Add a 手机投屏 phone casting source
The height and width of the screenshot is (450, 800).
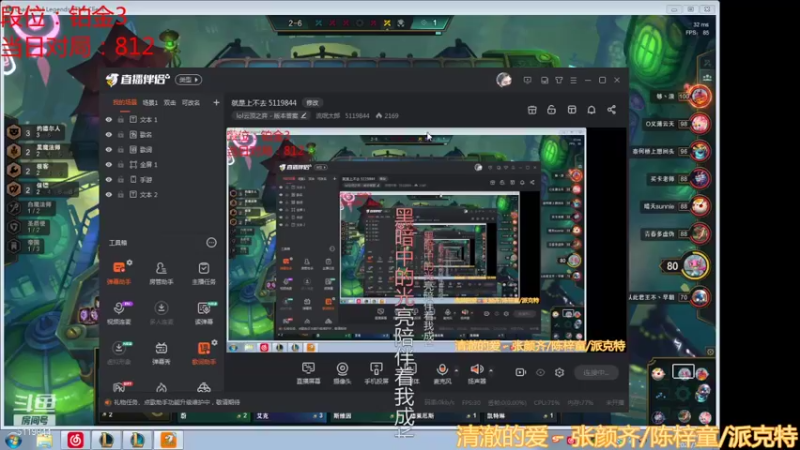tap(376, 373)
